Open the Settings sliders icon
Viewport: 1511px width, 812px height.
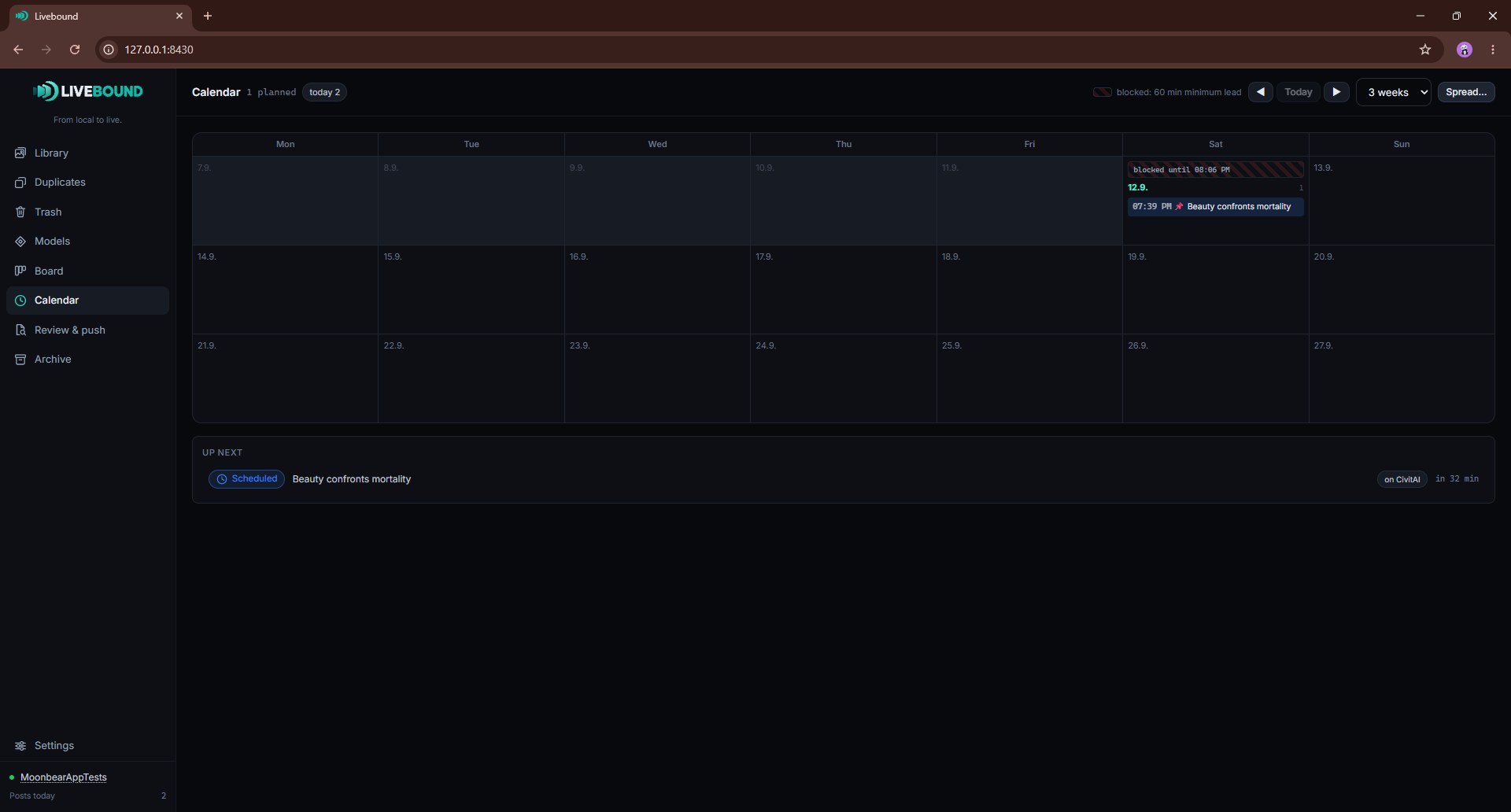point(20,746)
